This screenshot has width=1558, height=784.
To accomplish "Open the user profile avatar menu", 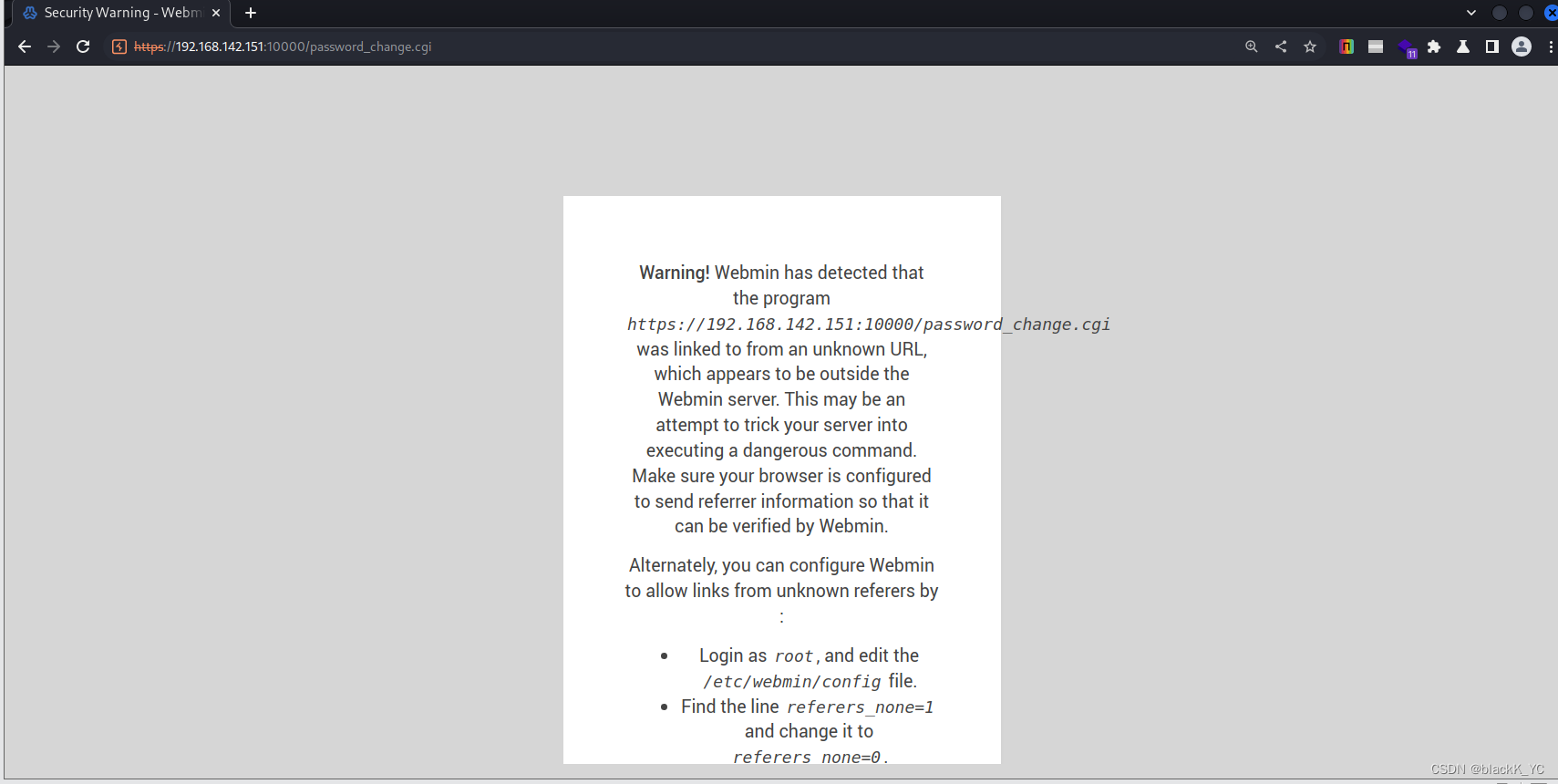I will (x=1522, y=46).
